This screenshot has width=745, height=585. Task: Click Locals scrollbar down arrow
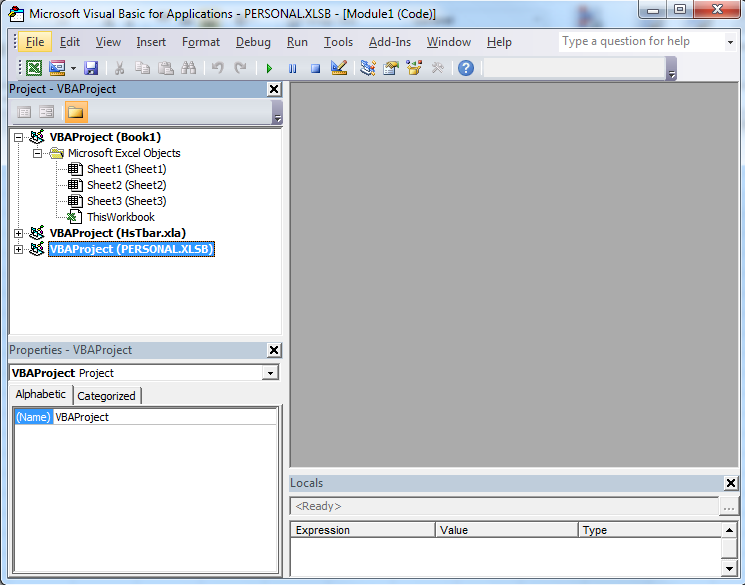pyautogui.click(x=729, y=567)
